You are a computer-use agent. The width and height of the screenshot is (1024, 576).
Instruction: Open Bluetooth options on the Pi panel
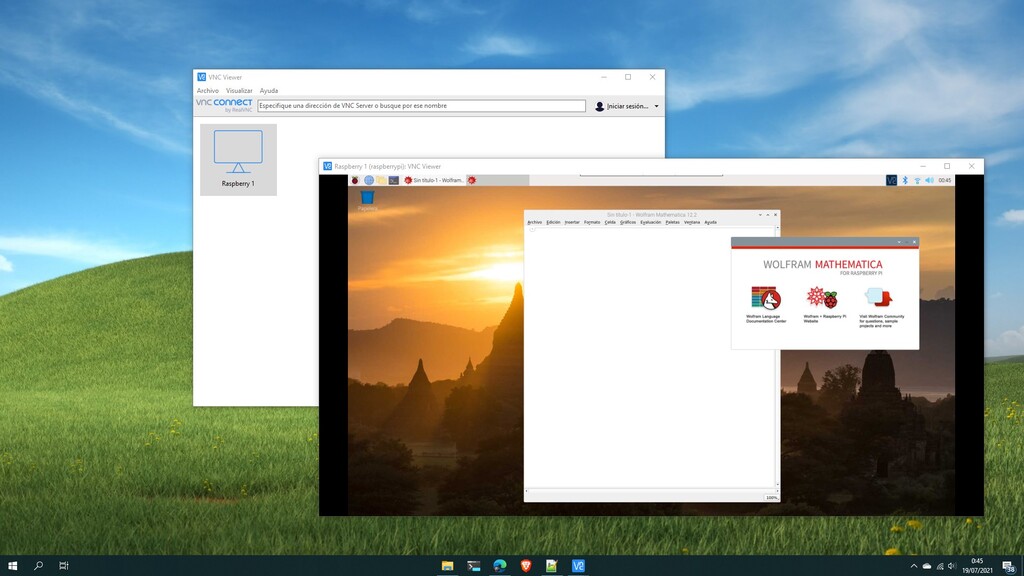905,180
